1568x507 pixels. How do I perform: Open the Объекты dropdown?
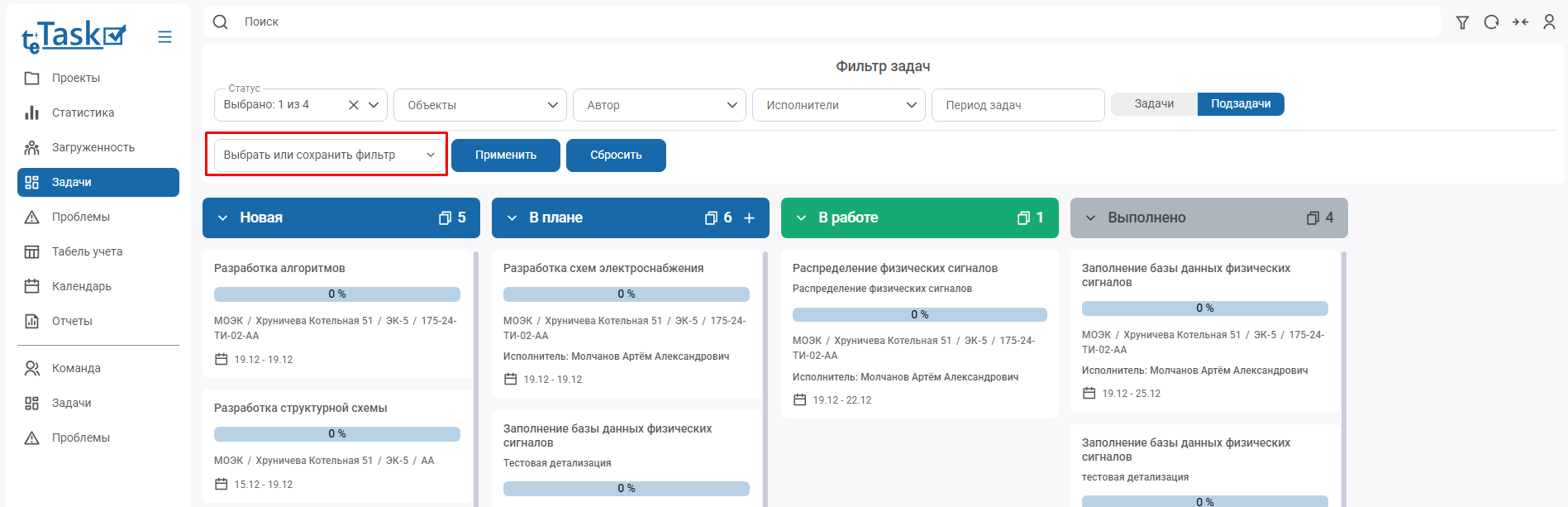pos(479,105)
